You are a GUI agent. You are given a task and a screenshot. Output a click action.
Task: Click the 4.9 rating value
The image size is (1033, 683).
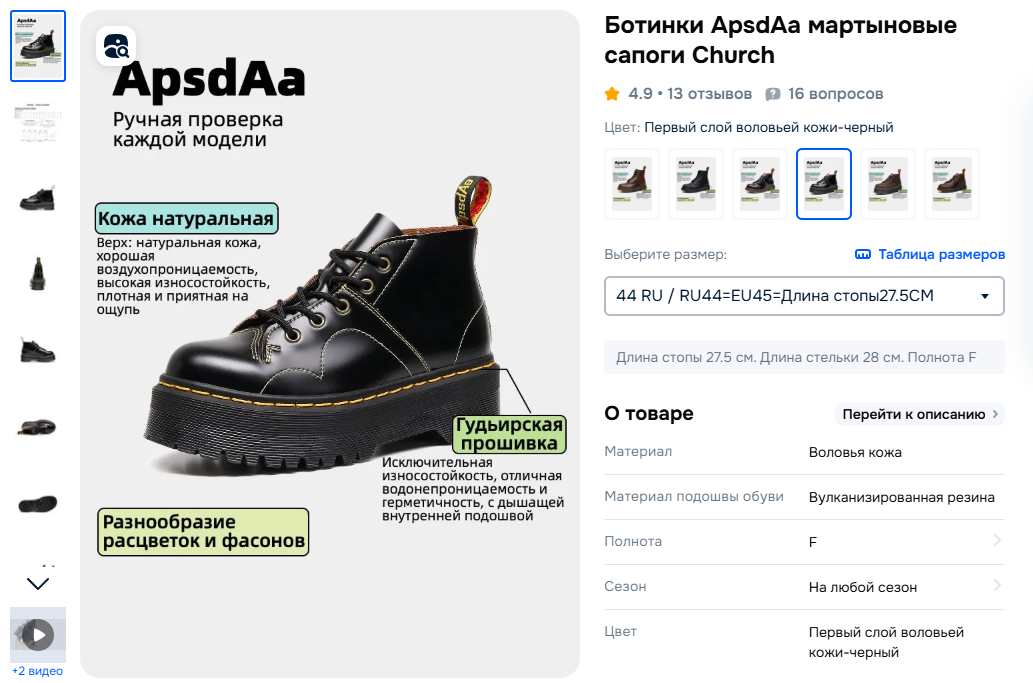tap(640, 94)
